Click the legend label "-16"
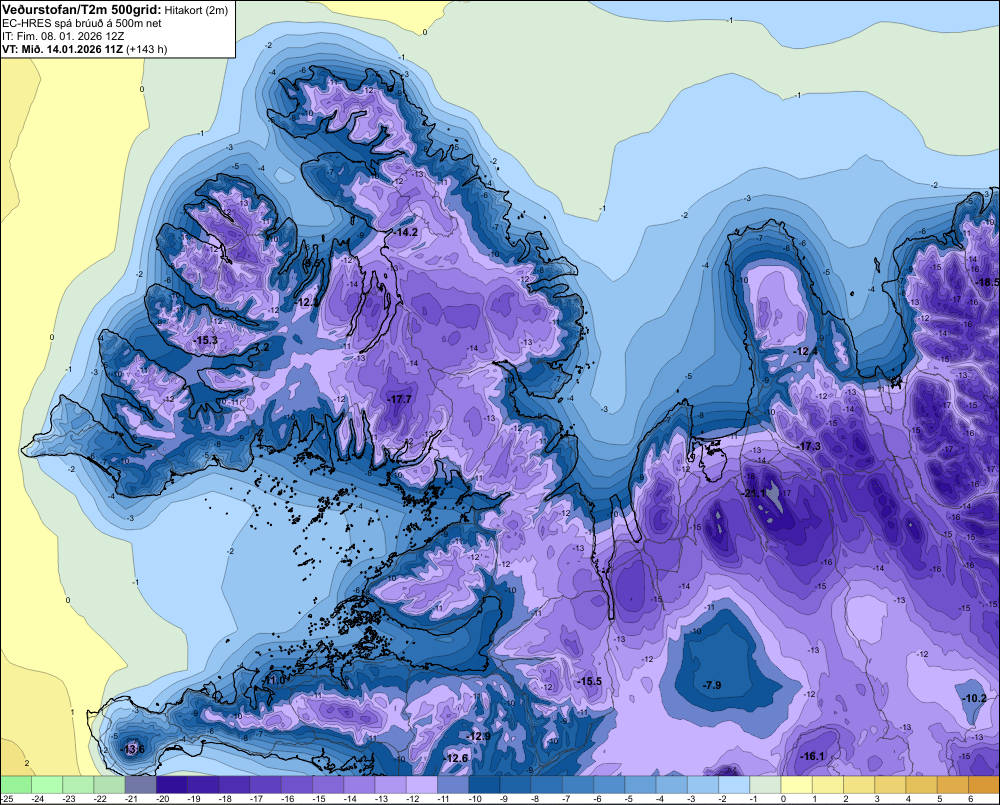 pos(288,799)
